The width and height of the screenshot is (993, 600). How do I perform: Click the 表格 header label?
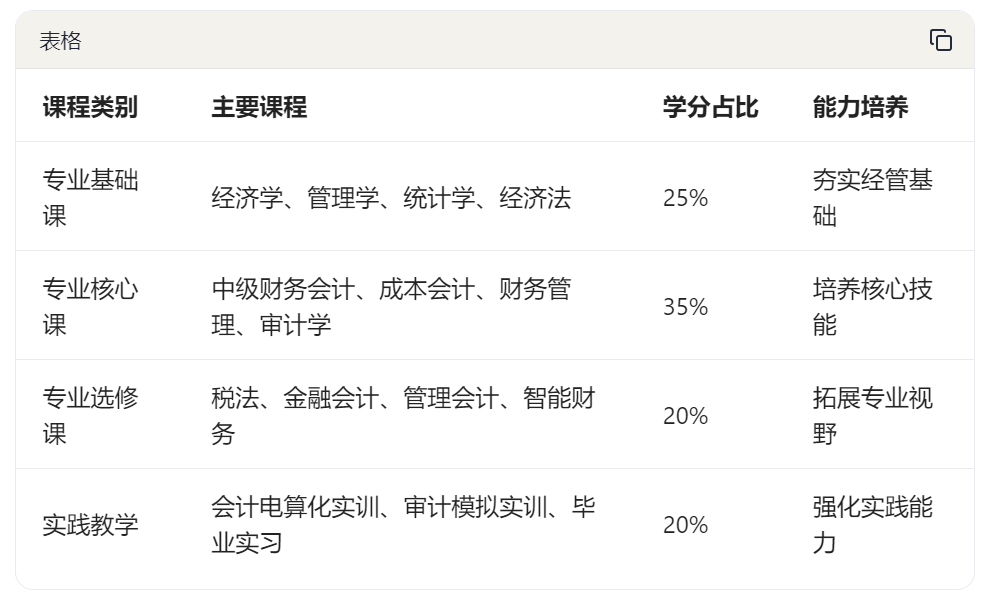point(60,41)
